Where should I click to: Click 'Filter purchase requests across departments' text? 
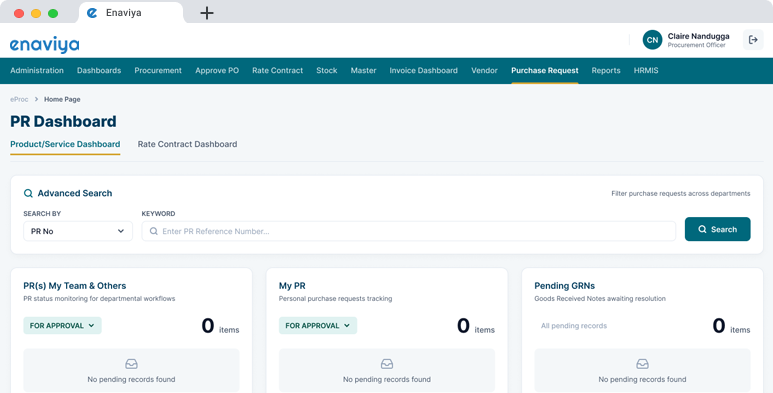pyautogui.click(x=681, y=193)
